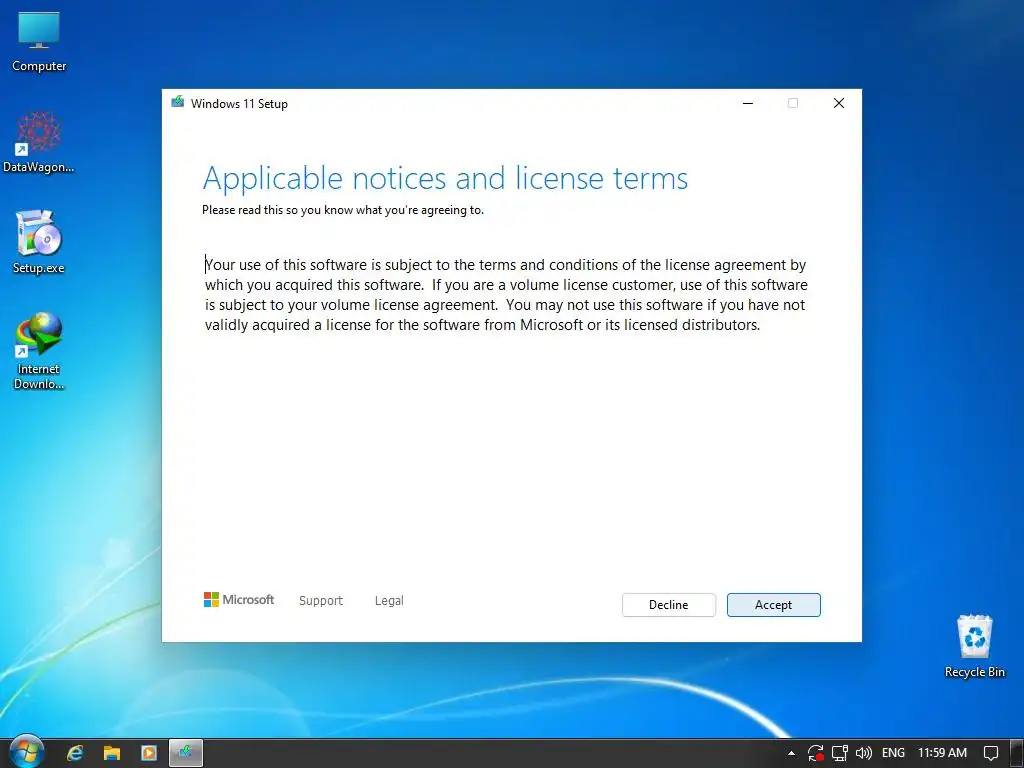Screen dimensions: 1024x768
Task: Select the Setup.exe desktop icon
Action: click(x=39, y=242)
